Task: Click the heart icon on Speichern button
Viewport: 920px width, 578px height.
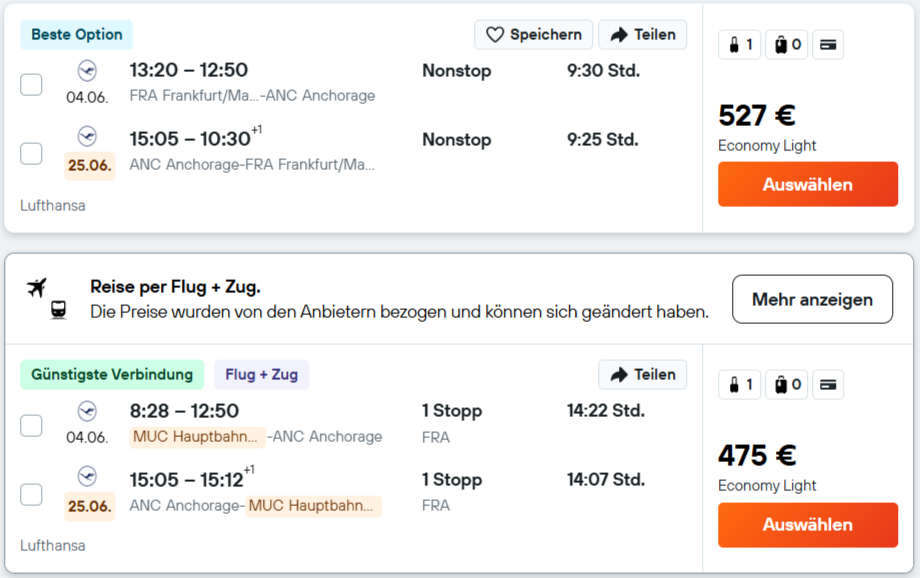Action: (495, 35)
